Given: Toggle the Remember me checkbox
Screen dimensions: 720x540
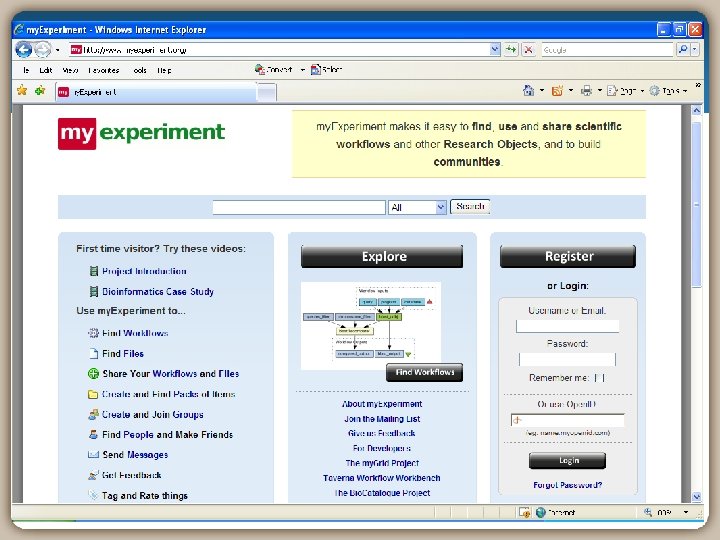Looking at the screenshot, I should tap(599, 378).
